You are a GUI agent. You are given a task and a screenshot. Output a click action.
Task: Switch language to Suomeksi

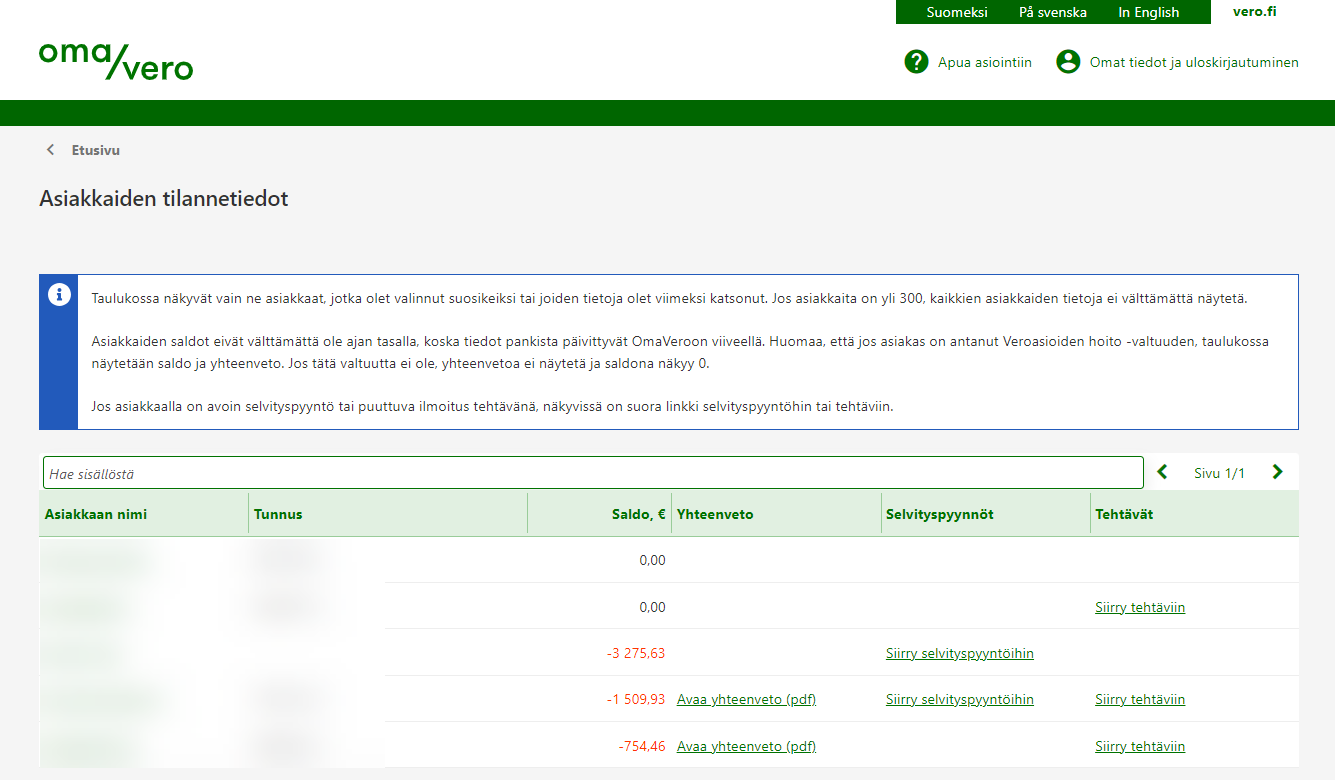[956, 12]
